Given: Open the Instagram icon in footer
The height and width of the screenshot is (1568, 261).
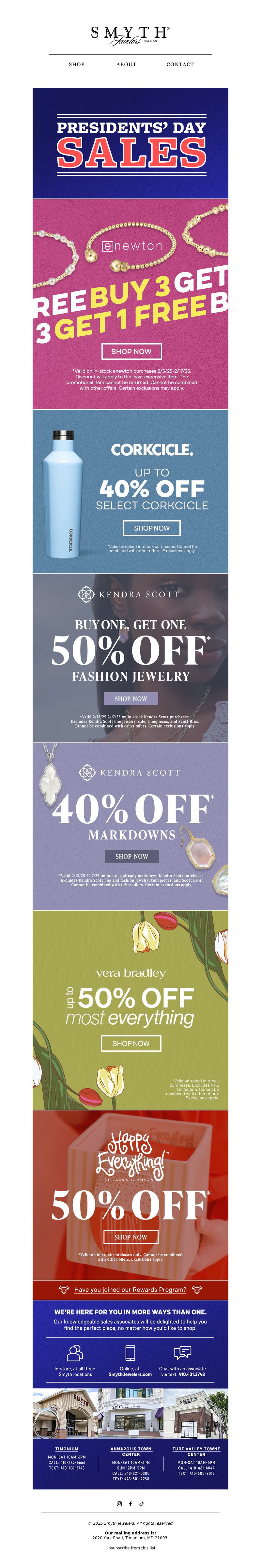Looking at the screenshot, I should coord(119,1503).
